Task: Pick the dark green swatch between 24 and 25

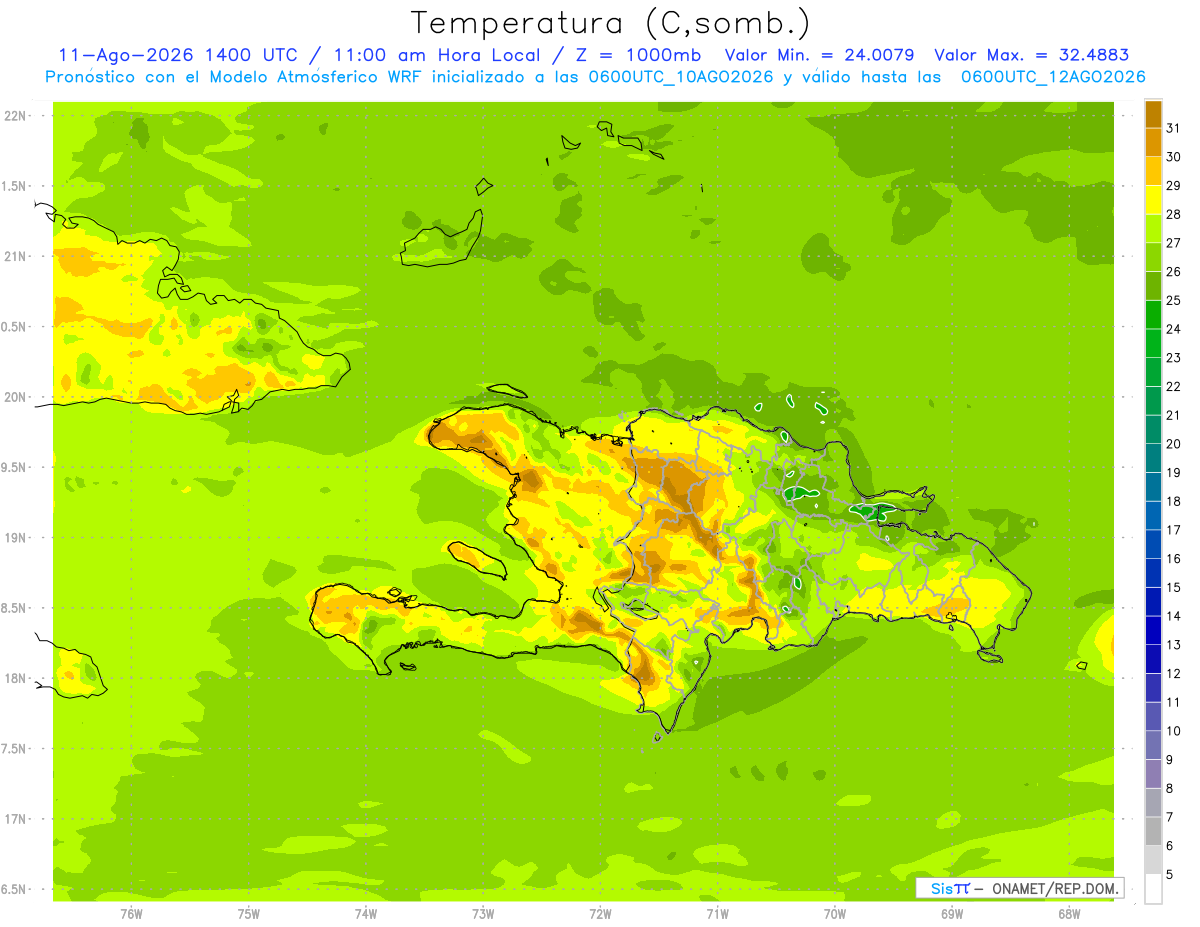Action: (1153, 314)
